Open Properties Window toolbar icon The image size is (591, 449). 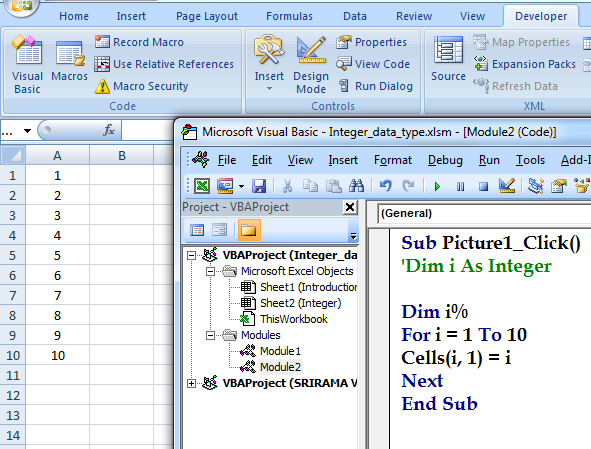click(559, 186)
